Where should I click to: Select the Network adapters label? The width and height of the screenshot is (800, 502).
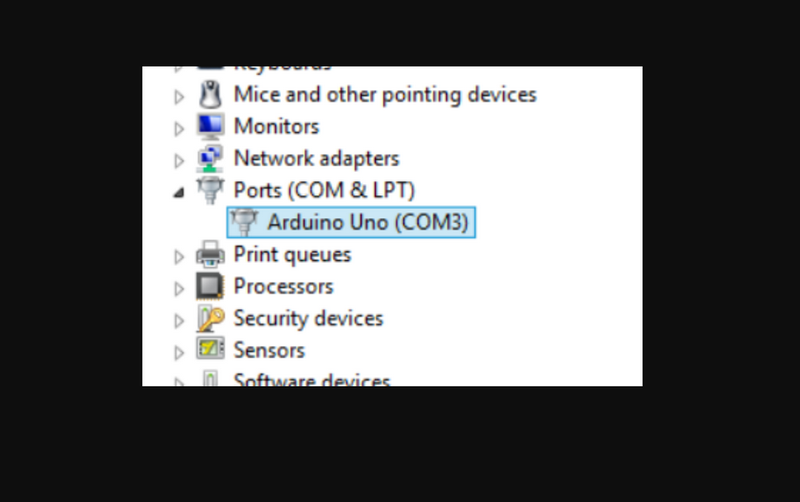point(316,158)
